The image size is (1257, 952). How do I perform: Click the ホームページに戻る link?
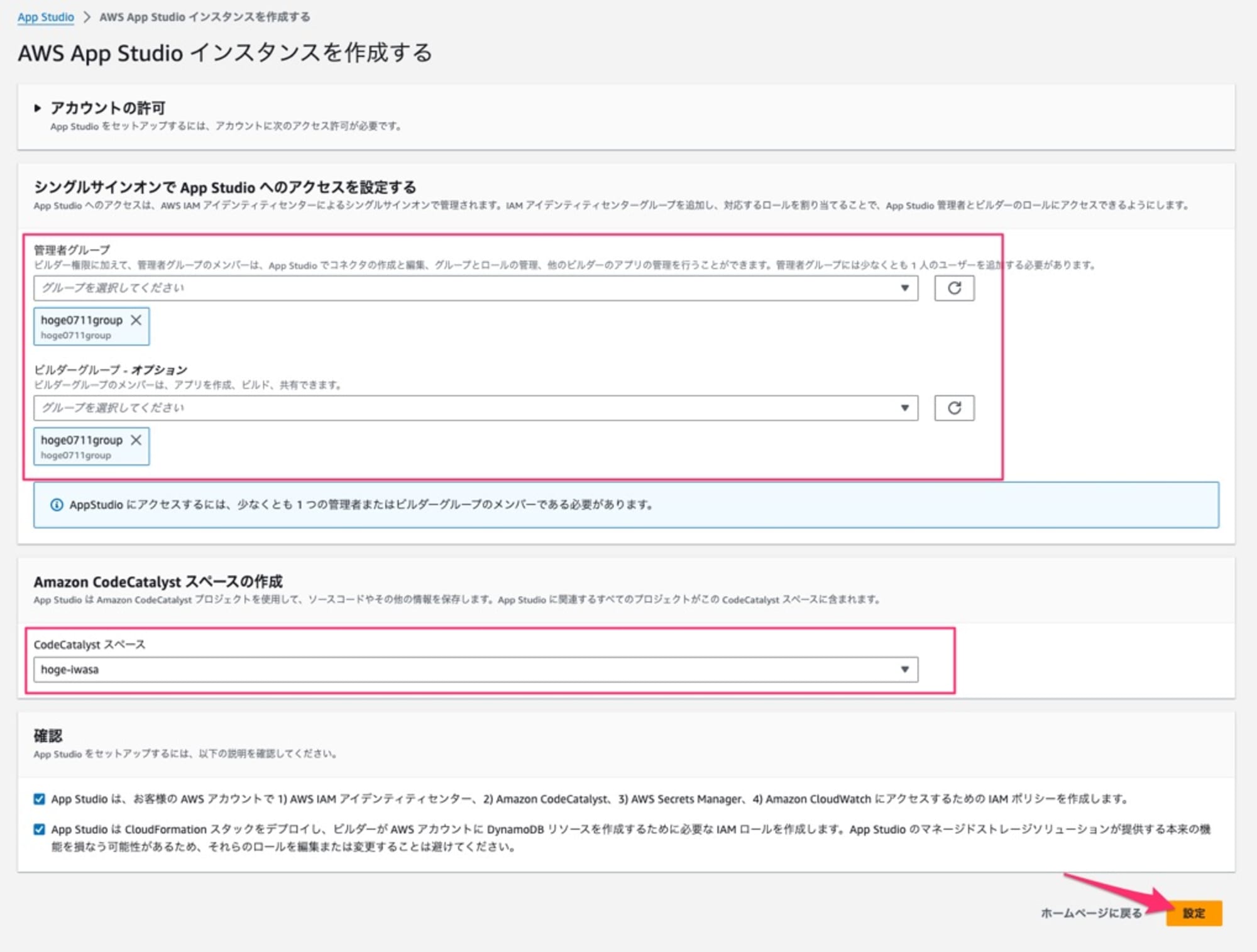(x=1091, y=913)
